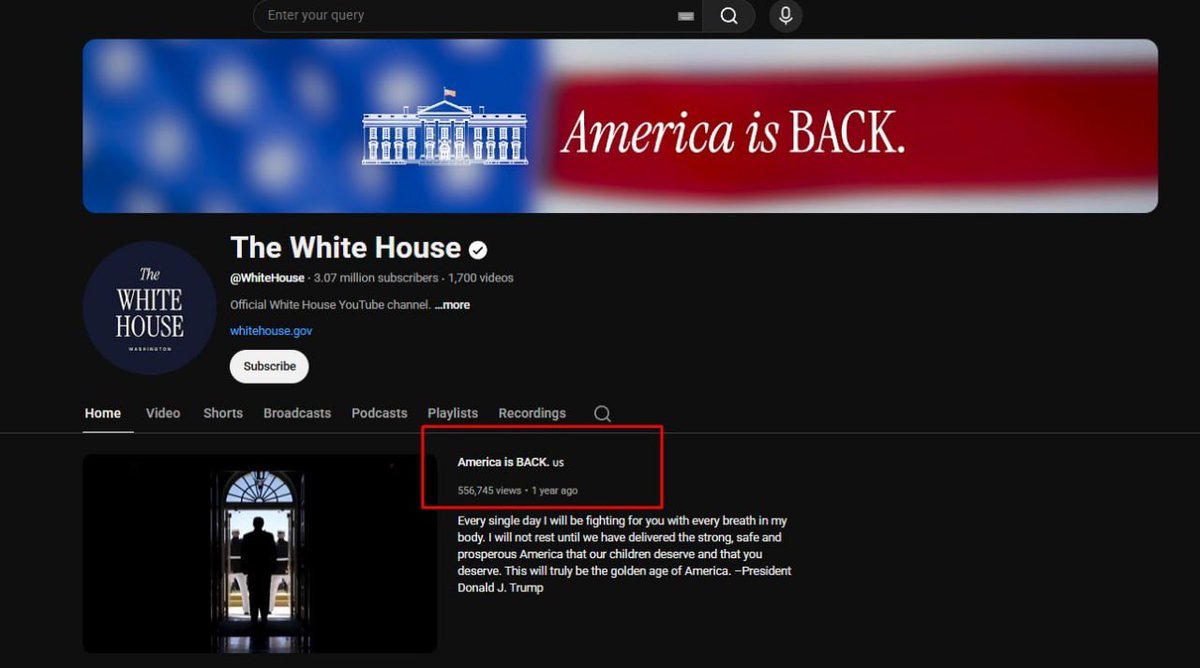The width and height of the screenshot is (1200, 668).
Task: Click The White House channel avatar
Action: 149,308
